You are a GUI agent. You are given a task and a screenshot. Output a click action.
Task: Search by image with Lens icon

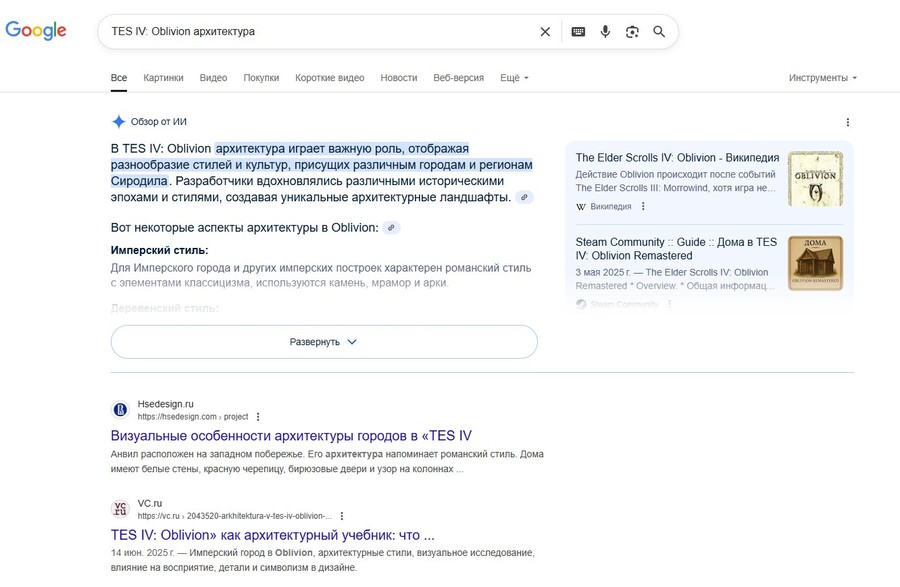coord(632,32)
